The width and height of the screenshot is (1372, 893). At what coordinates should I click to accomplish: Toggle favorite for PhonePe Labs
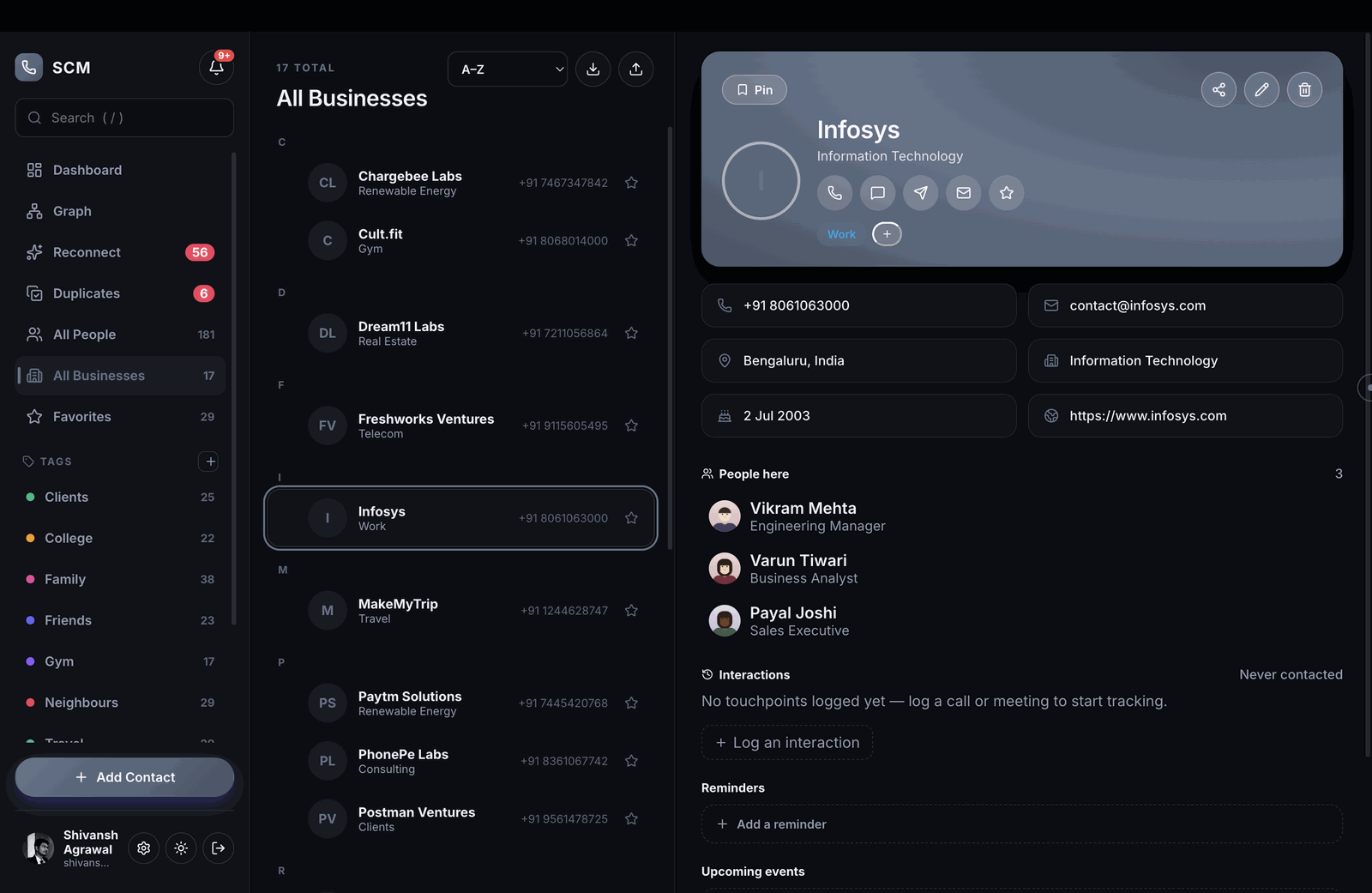point(631,761)
